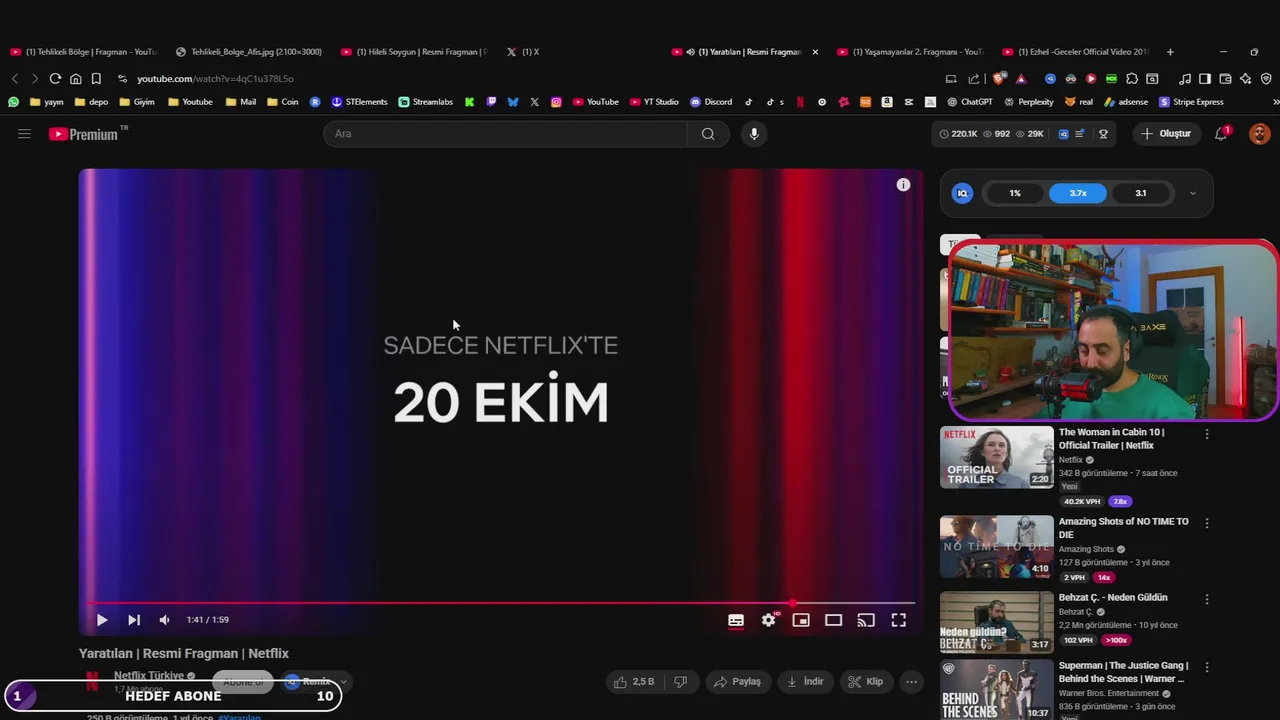This screenshot has height=720, width=1280.
Task: Click the Oluştur create button
Action: pos(1166,134)
